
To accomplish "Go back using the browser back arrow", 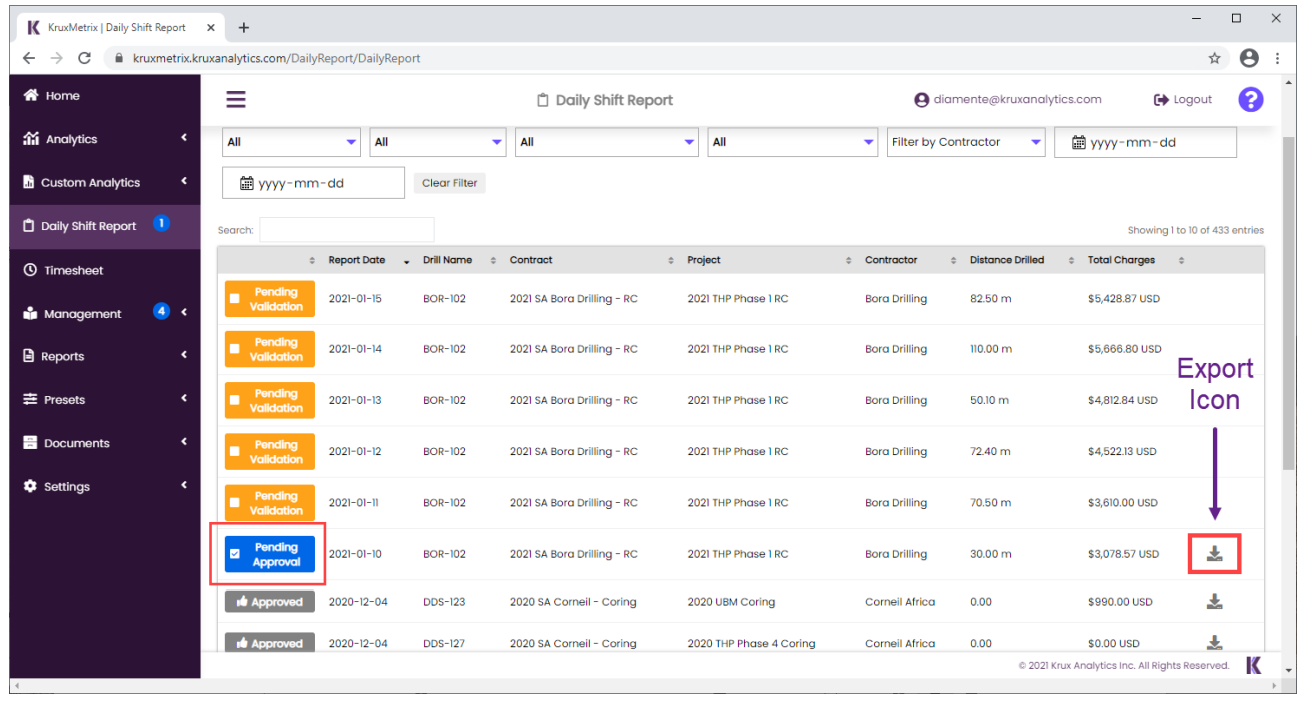I will click(x=29, y=58).
